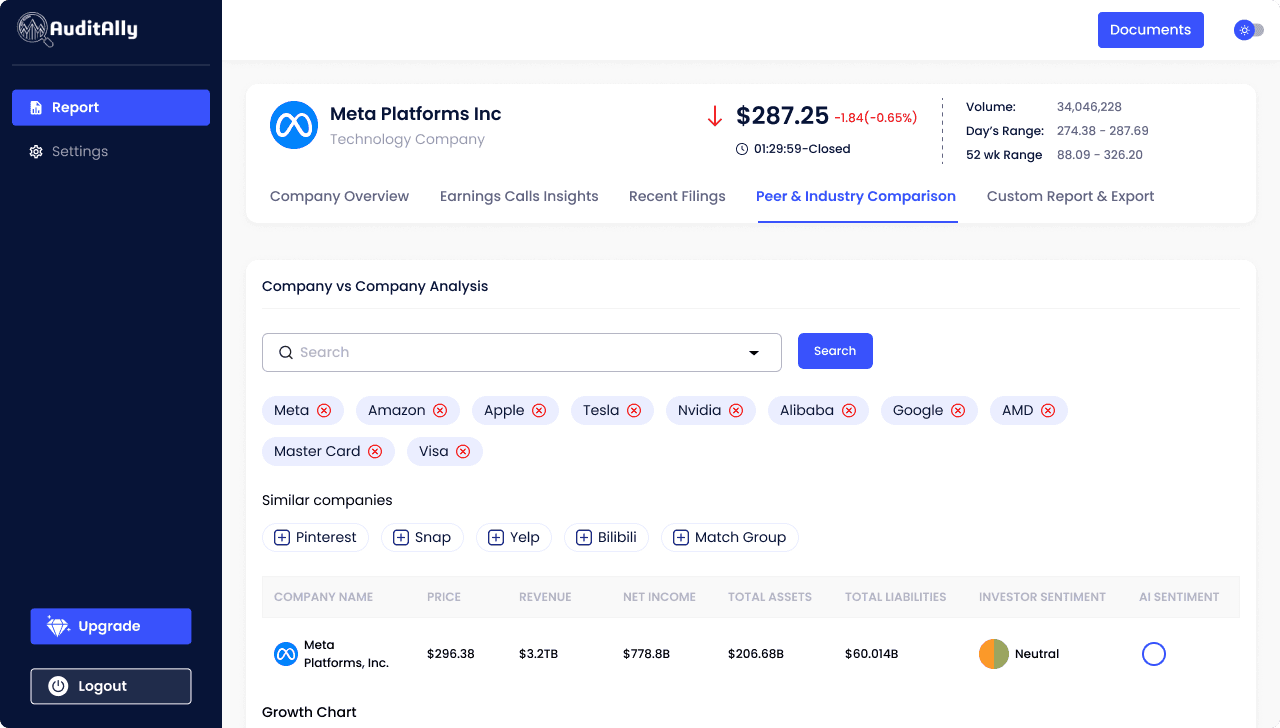Select the AI Sentiment circle for Meta
Viewport: 1280px width, 728px height.
click(x=1154, y=654)
